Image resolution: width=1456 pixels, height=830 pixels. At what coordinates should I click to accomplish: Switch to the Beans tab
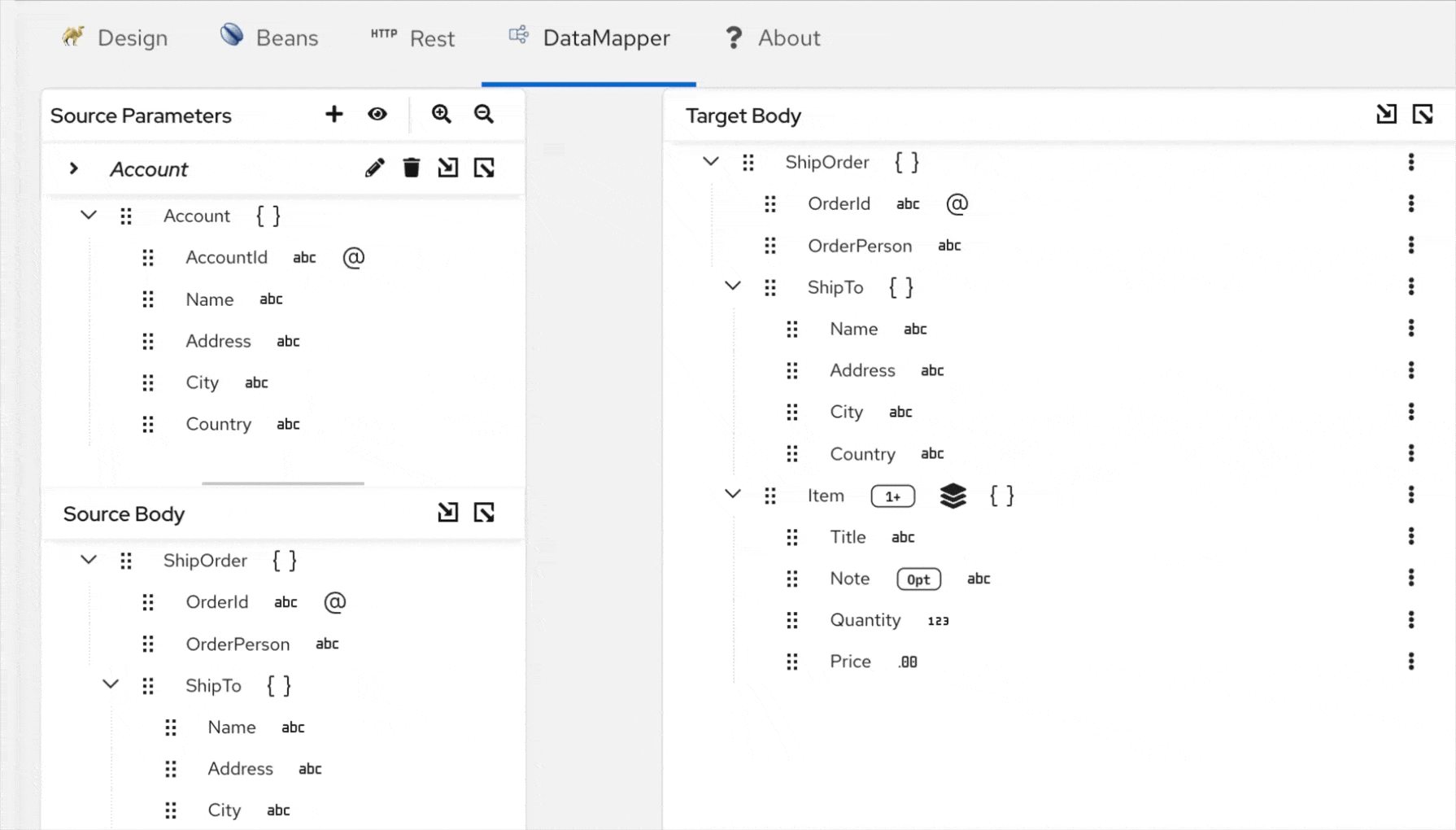pos(269,38)
